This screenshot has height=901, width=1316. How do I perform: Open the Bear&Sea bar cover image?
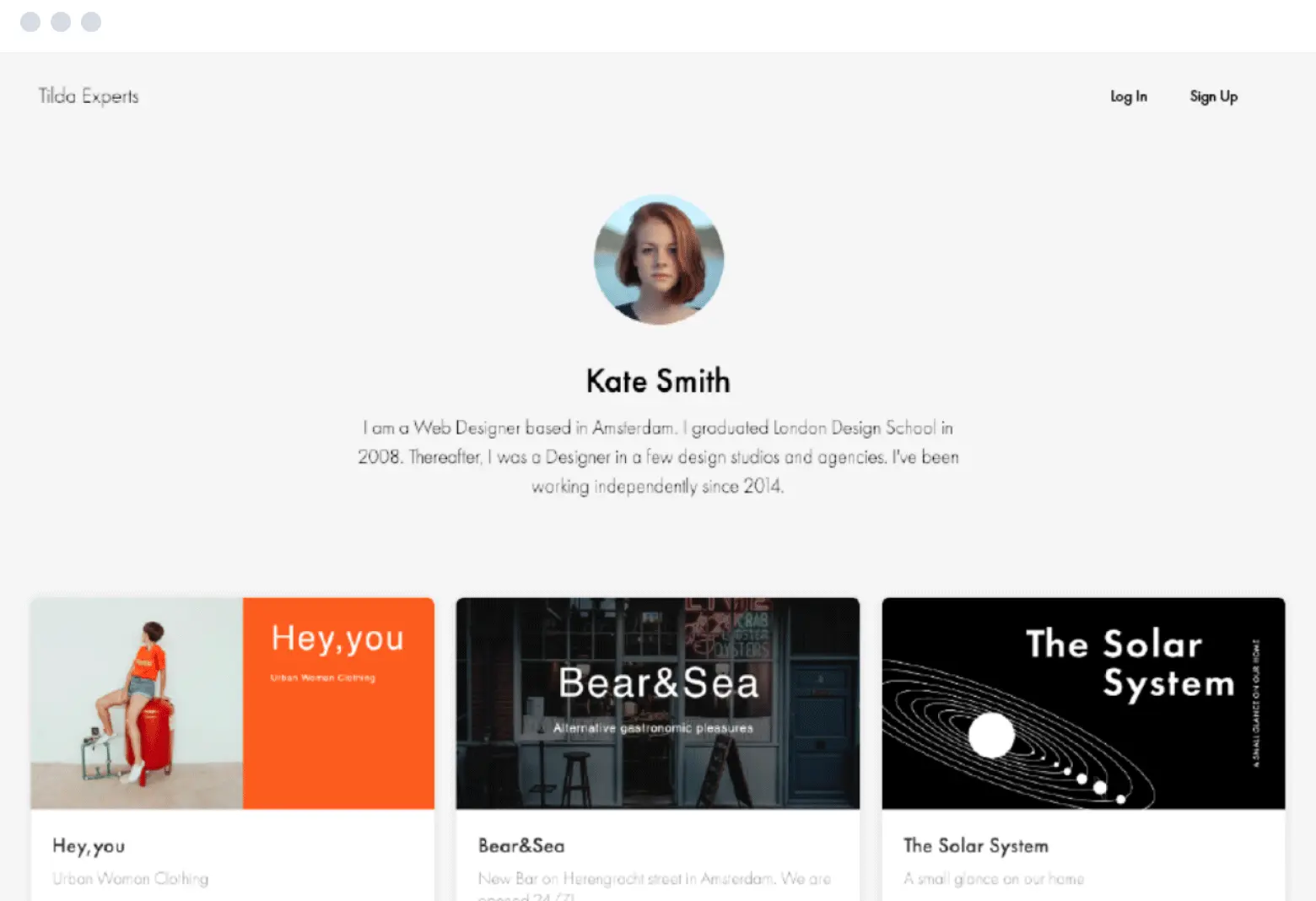(658, 703)
